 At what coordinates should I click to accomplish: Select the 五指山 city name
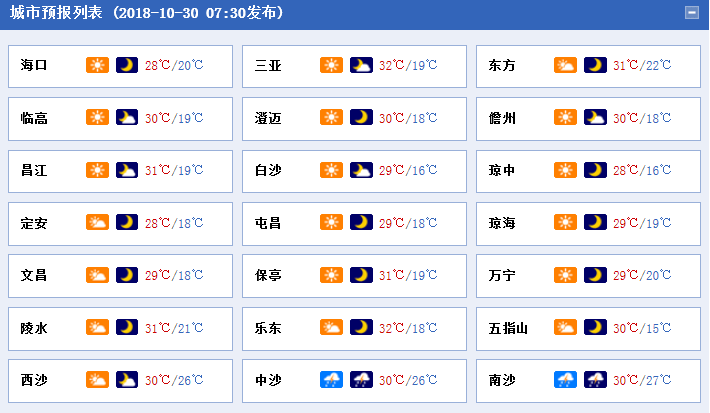coord(508,328)
